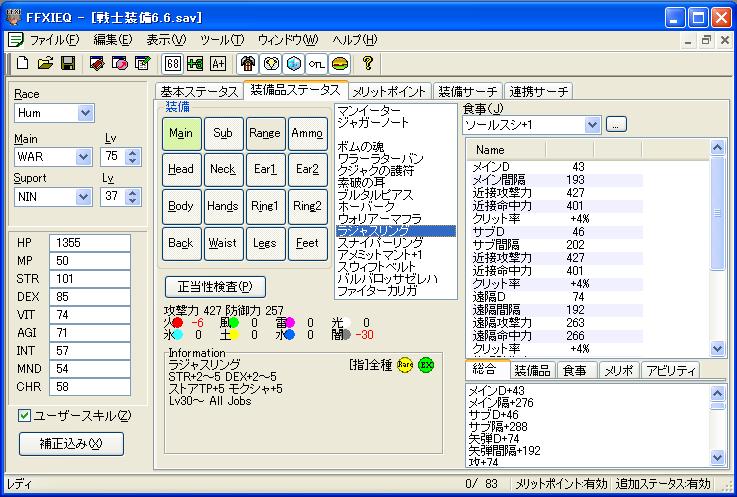Select the Ammo equipment slot
This screenshot has width=737, height=497.
tap(307, 134)
